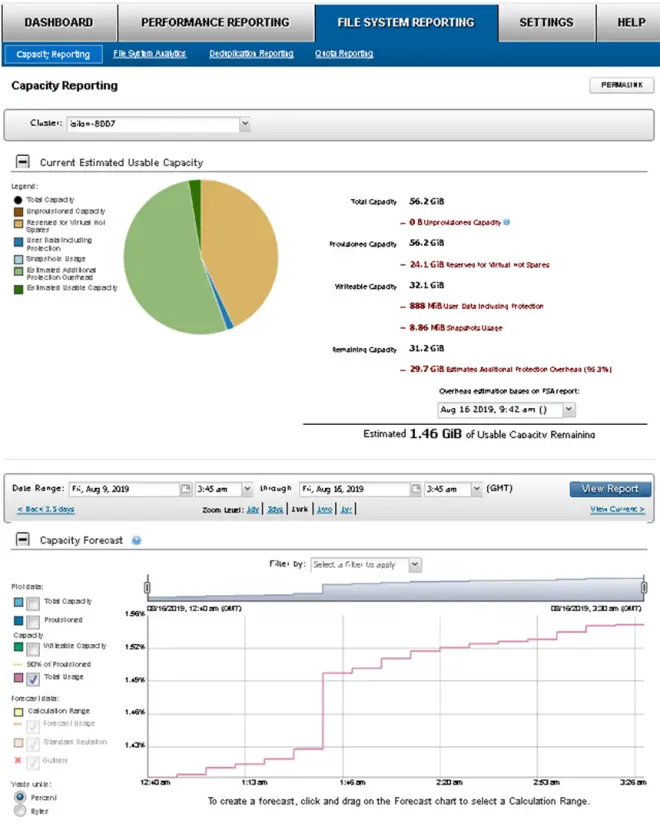Open the Quota Reporting link
The width and height of the screenshot is (660, 830).
click(x=344, y=53)
